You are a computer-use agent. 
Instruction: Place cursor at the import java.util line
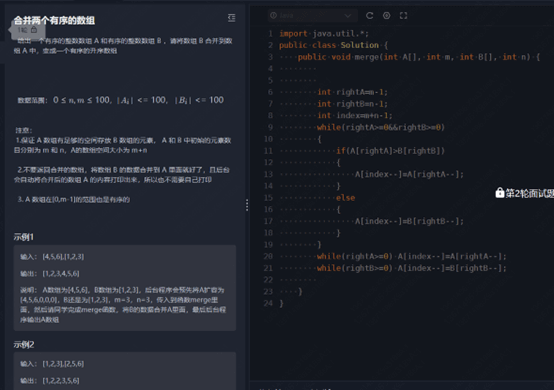click(x=324, y=34)
